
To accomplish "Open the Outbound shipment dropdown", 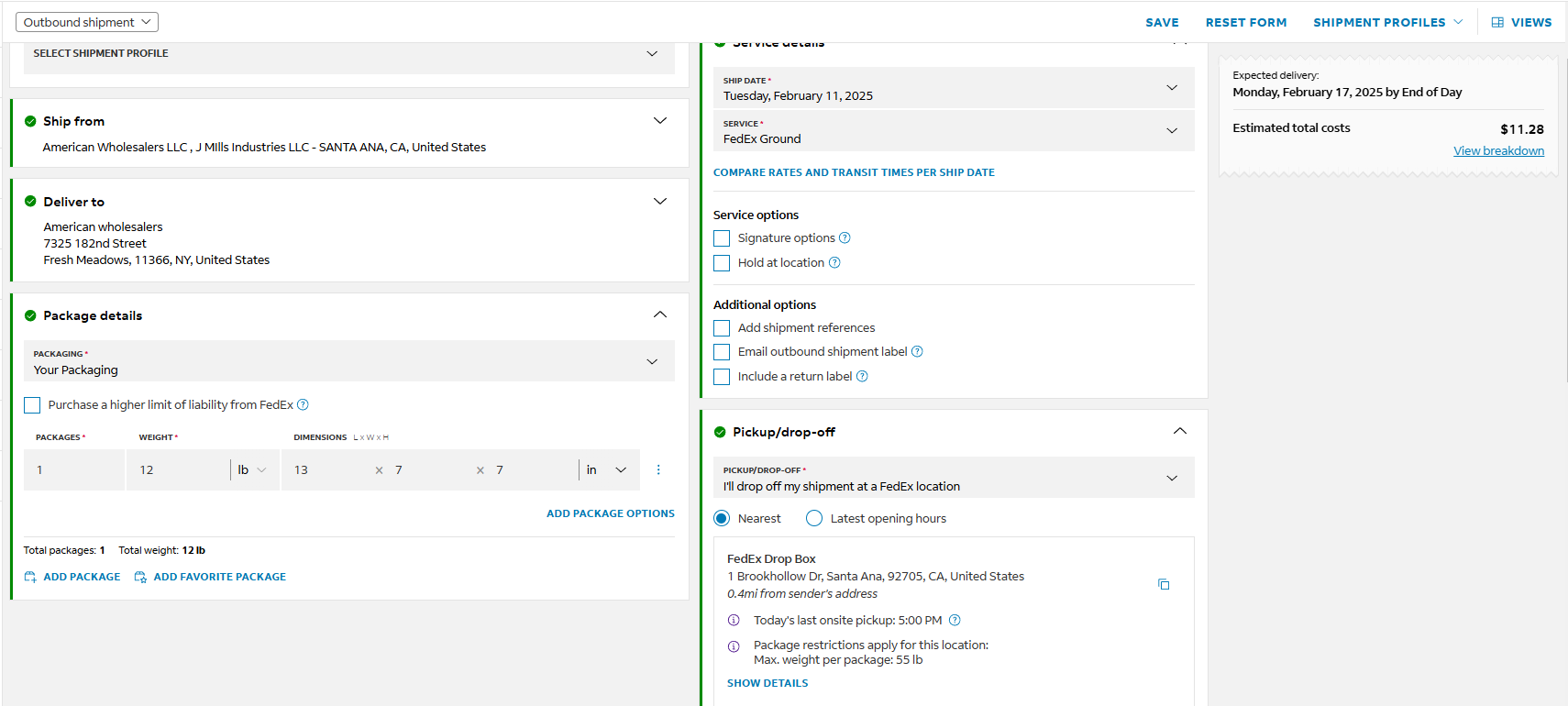I will (87, 22).
